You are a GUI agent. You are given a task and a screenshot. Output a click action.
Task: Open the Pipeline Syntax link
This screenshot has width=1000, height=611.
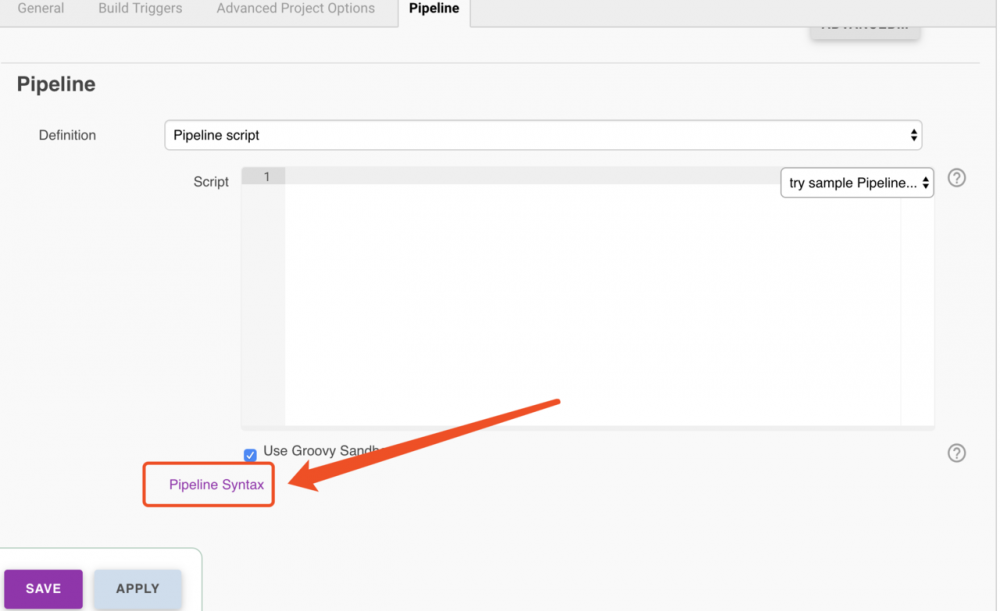216,485
